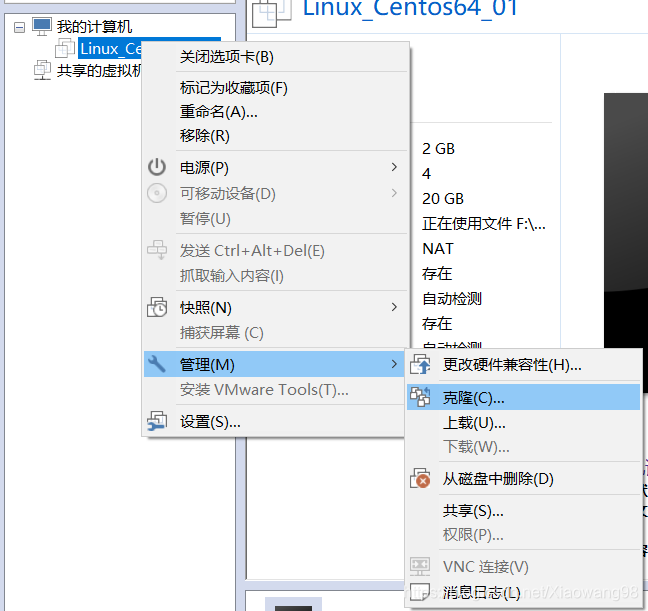The width and height of the screenshot is (648, 611).
Task: Click 自动检测 value below NAT row
Action: tap(452, 298)
